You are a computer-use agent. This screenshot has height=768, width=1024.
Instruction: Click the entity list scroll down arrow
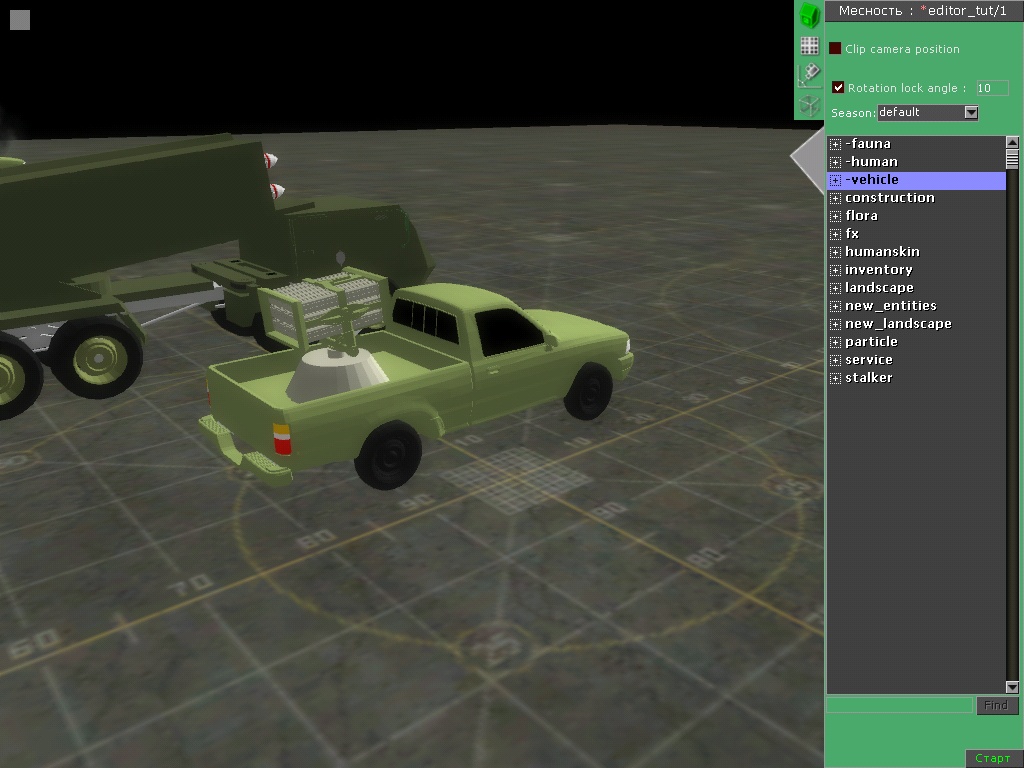click(x=1012, y=687)
